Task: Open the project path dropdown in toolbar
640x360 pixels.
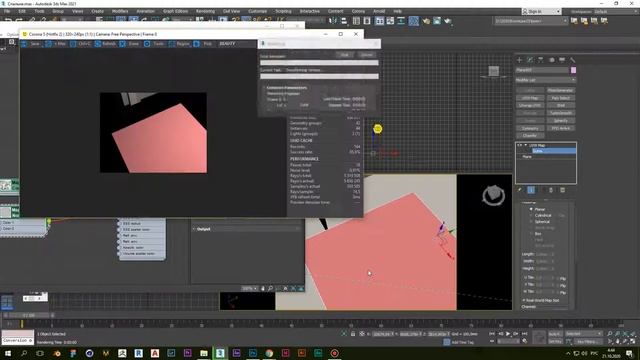Action: (x=531, y=21)
